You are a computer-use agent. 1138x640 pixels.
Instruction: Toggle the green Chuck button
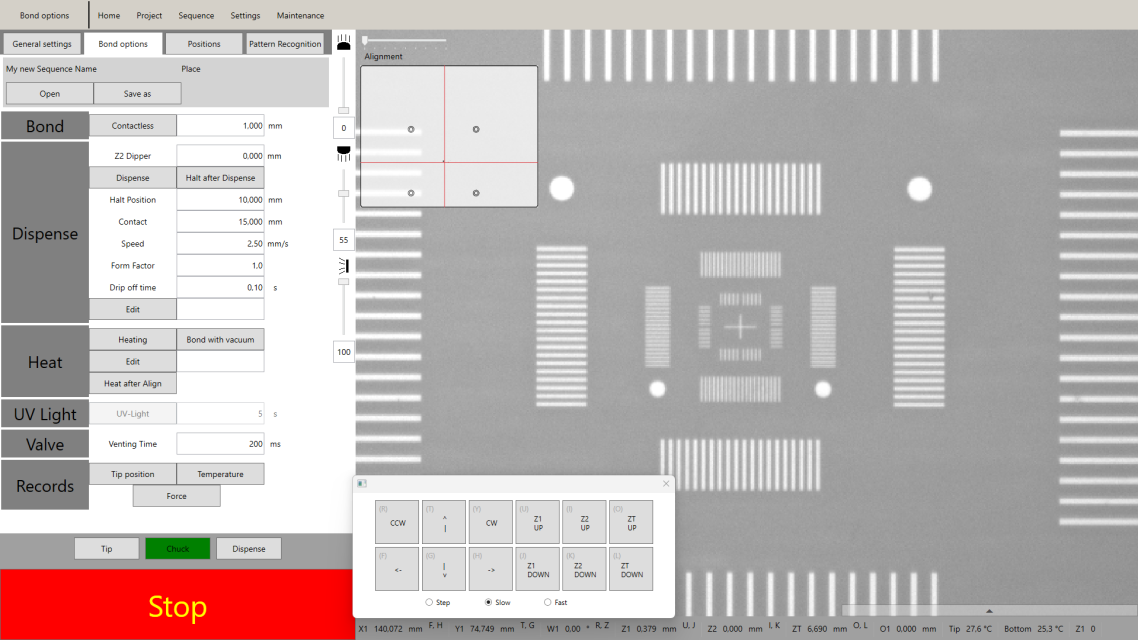(x=177, y=548)
